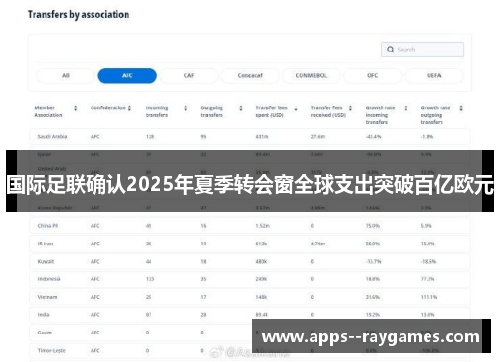Image resolution: width=500 pixels, height=362 pixels.
Task: Click the Transfer fees received (USD) header
Action: pos(328,111)
